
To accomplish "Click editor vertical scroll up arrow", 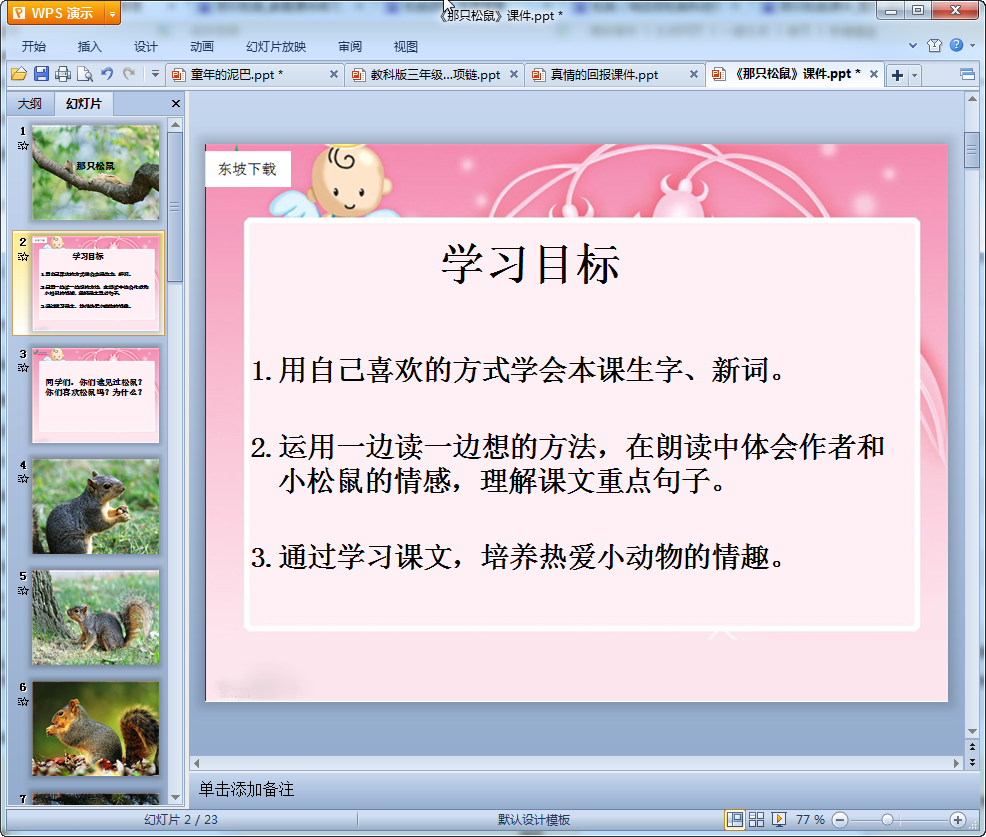I will [972, 99].
